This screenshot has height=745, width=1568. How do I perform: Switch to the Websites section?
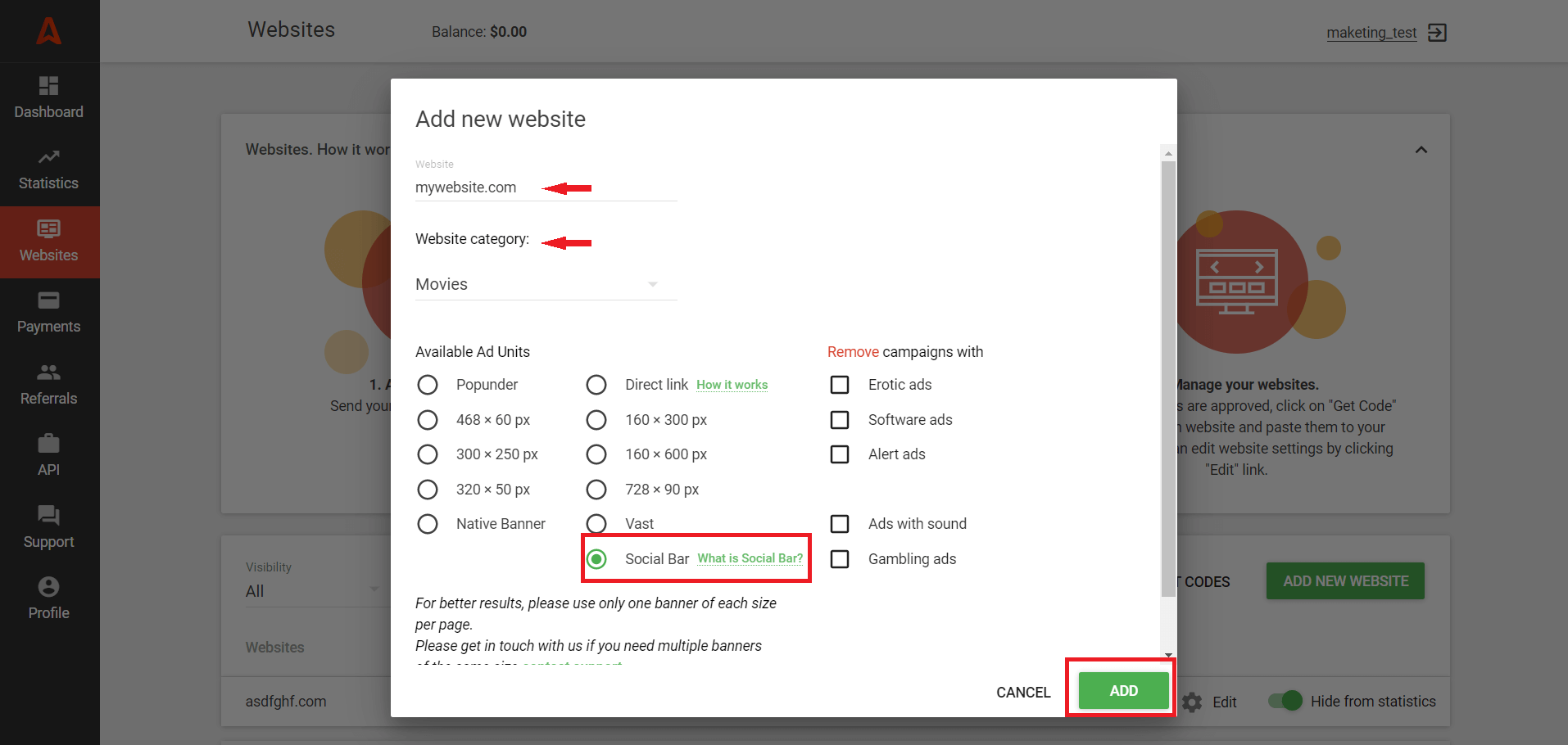coord(48,242)
